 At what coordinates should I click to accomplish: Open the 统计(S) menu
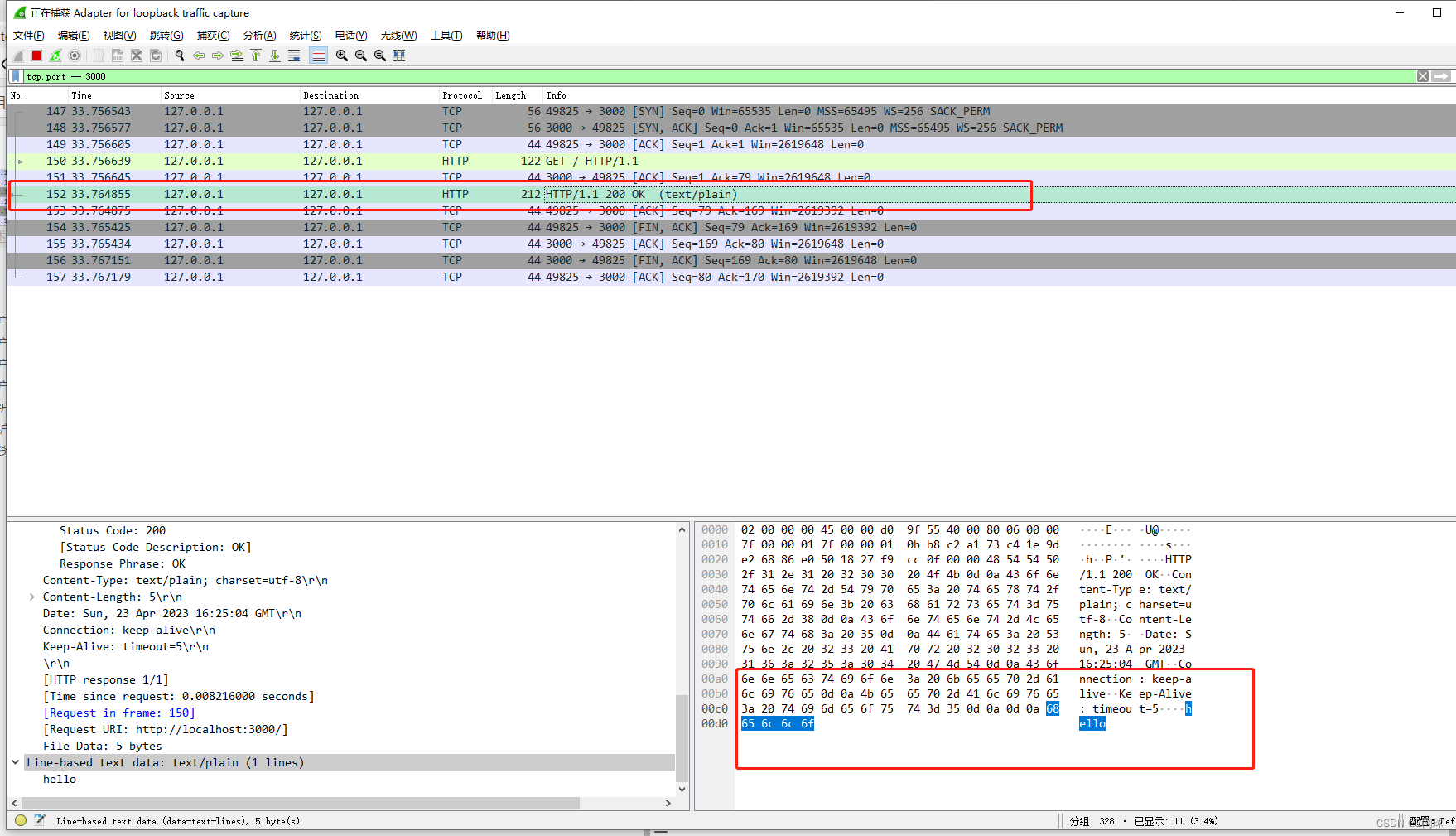click(x=306, y=36)
